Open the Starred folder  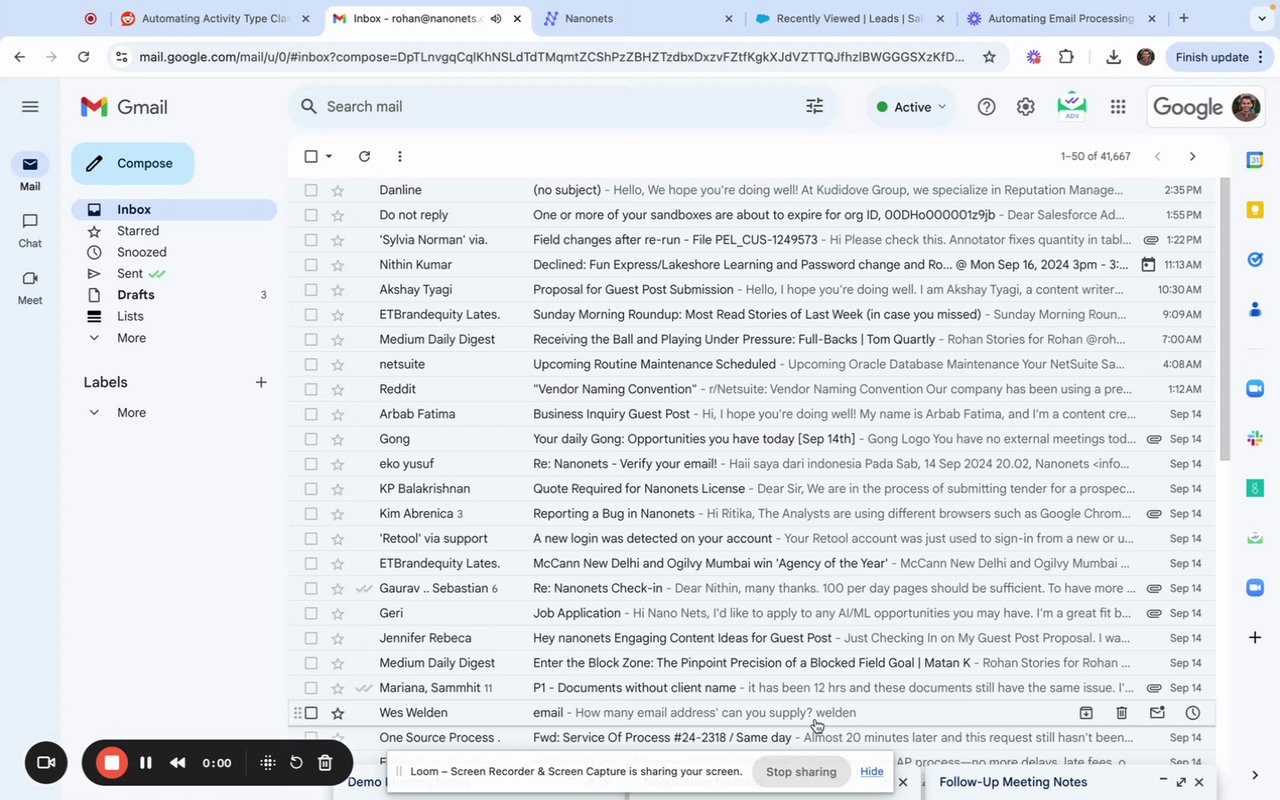tap(174, 231)
